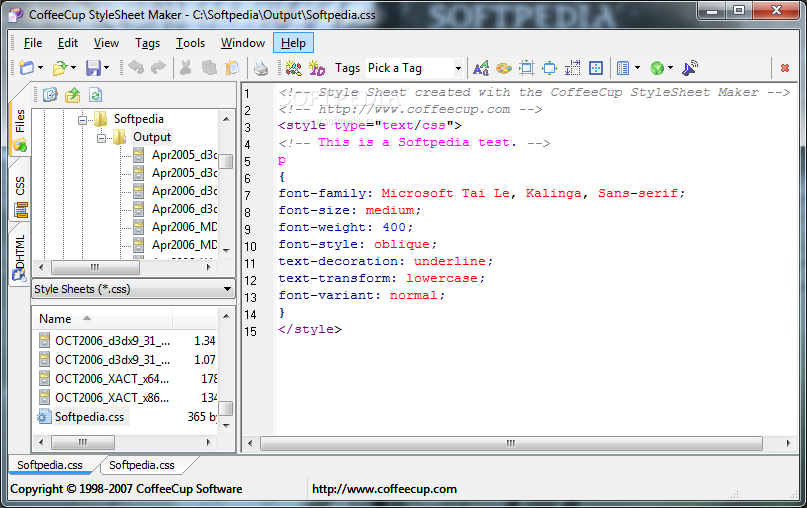
Task: Collapse the Softpedia folder in tree
Action: point(82,120)
